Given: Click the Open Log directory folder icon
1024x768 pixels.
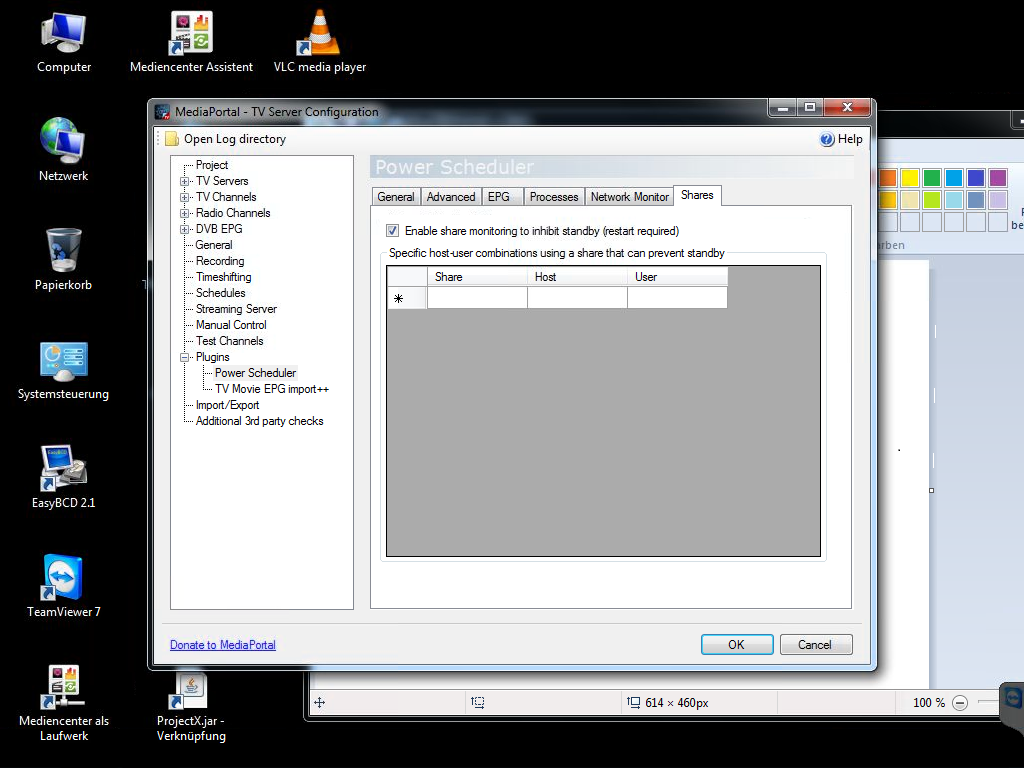Looking at the screenshot, I should tap(172, 139).
